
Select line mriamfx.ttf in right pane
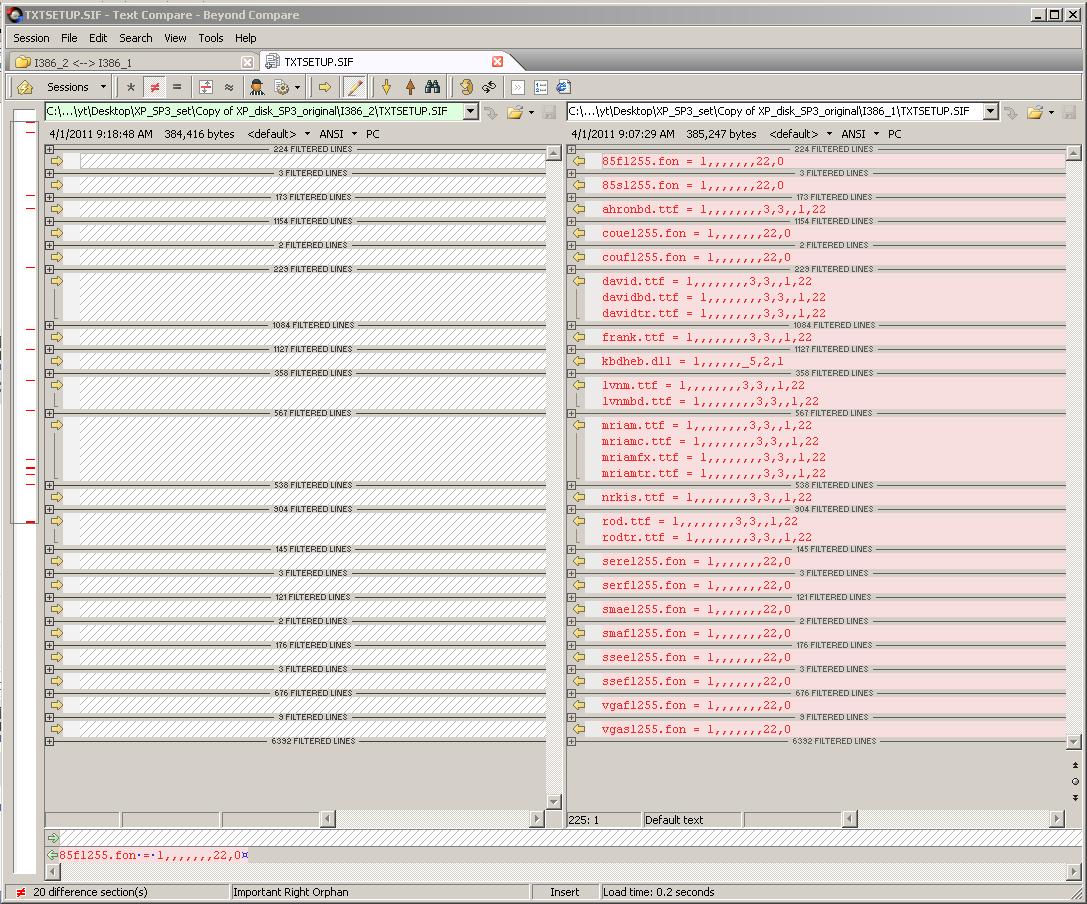click(833, 458)
